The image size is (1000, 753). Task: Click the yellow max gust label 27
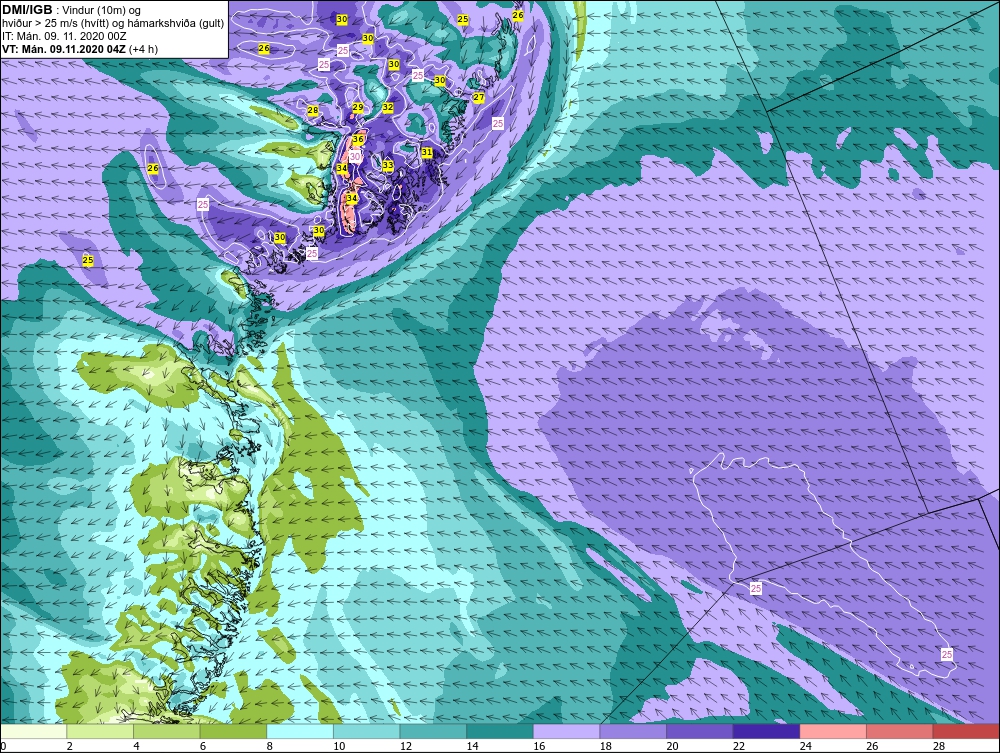(x=478, y=98)
